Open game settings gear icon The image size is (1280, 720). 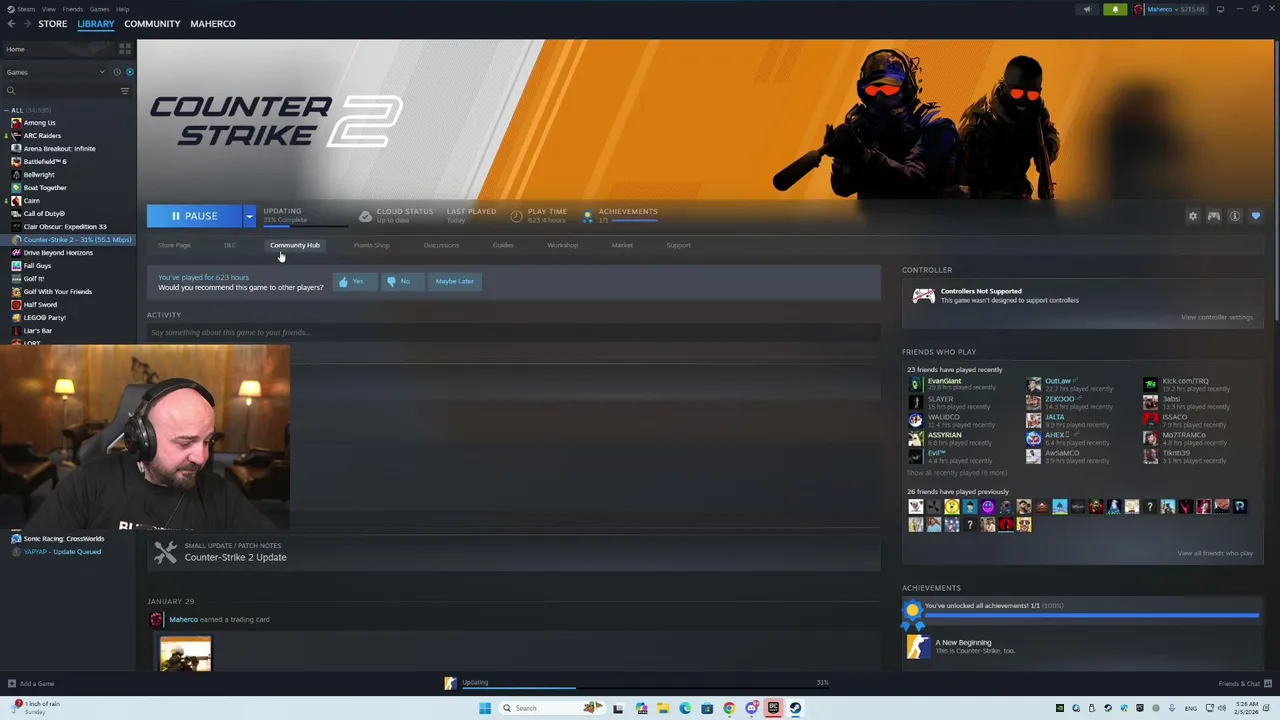(x=1192, y=216)
